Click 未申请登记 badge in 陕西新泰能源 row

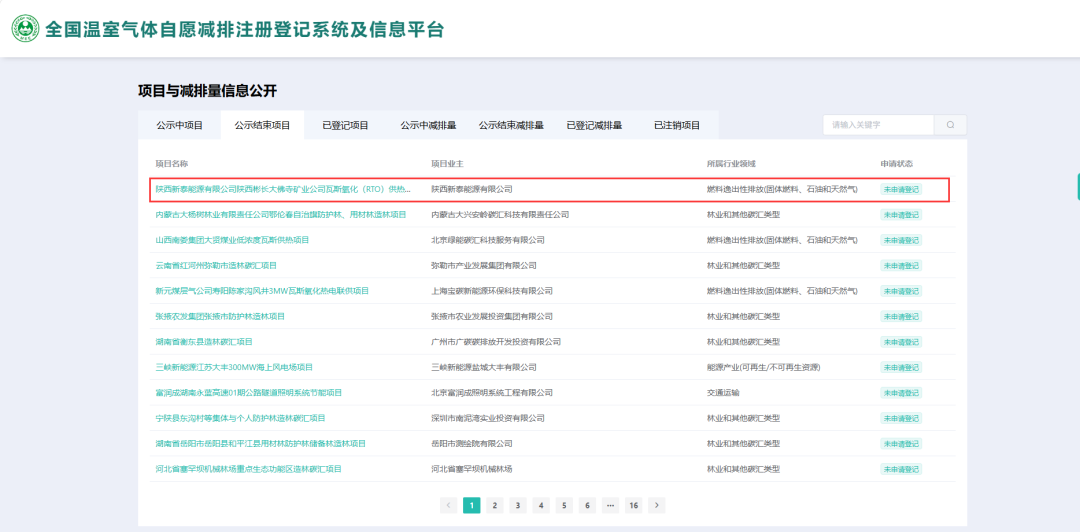click(901, 189)
